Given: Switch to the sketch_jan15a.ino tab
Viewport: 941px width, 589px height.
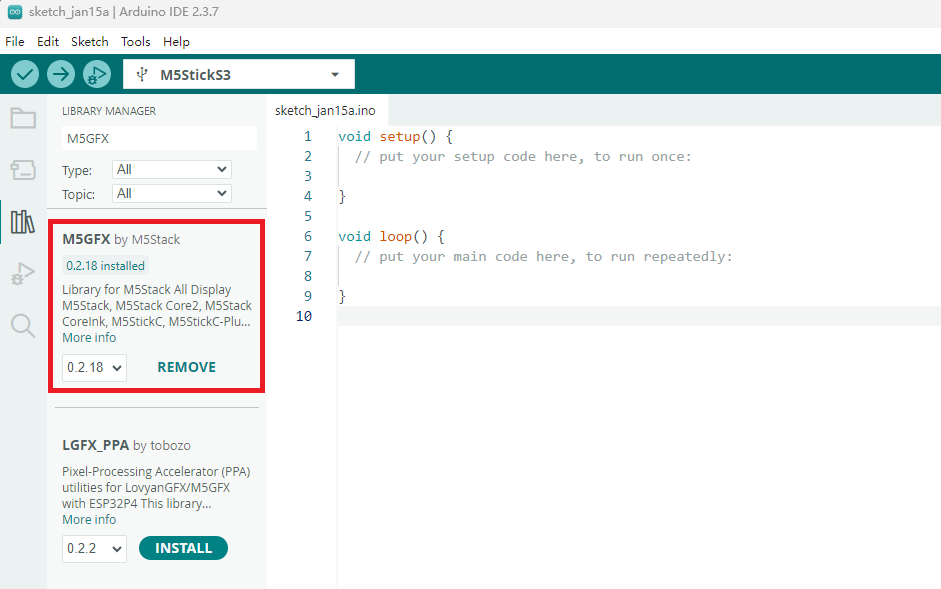Looking at the screenshot, I should click(x=325, y=111).
